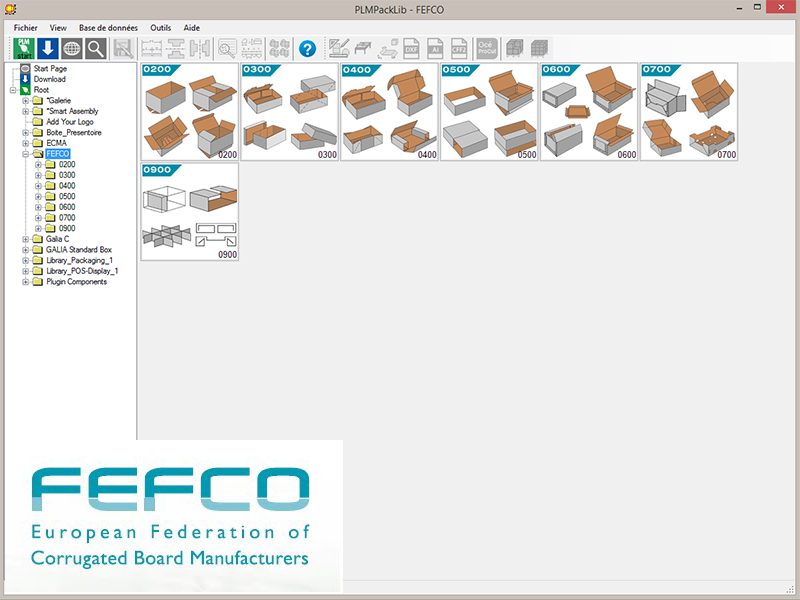Screen dimensions: 800x600
Task: Collapse the FEFCO folder expander
Action: click(x=26, y=154)
